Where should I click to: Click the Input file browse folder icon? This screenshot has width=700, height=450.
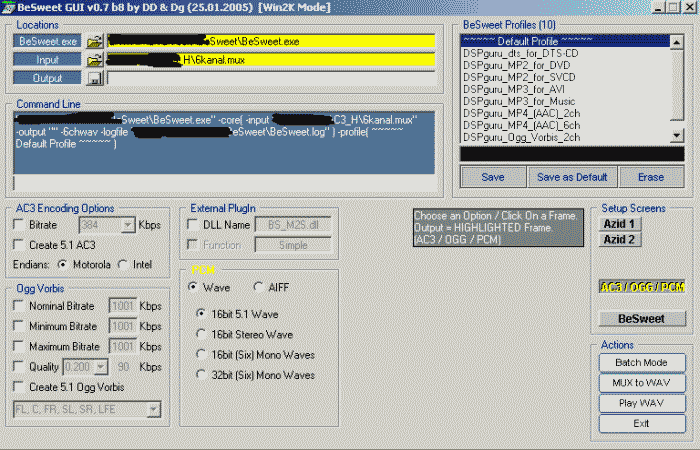point(94,60)
